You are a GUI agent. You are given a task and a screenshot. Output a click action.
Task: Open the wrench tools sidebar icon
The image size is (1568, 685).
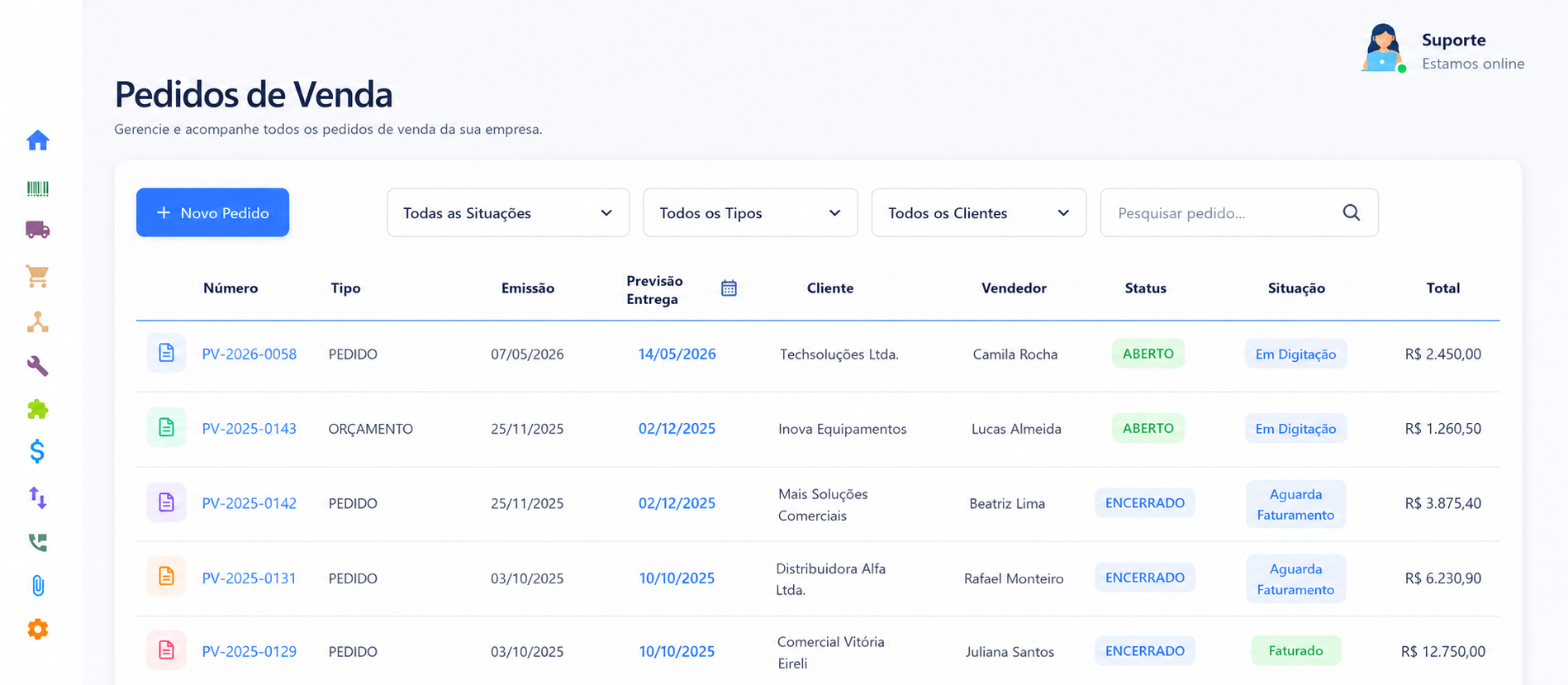tap(38, 365)
